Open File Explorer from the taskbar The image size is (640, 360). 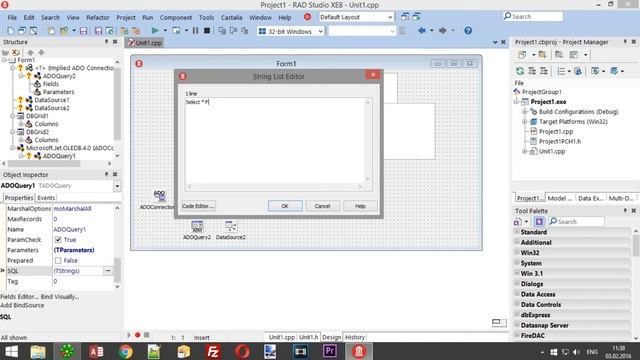pos(38,351)
